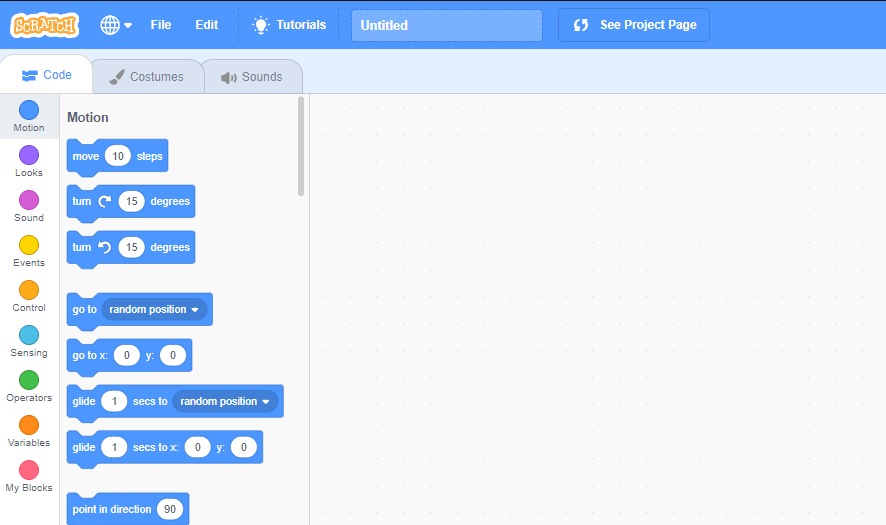The image size is (886, 525).
Task: Select the Control category circle
Action: 29,290
